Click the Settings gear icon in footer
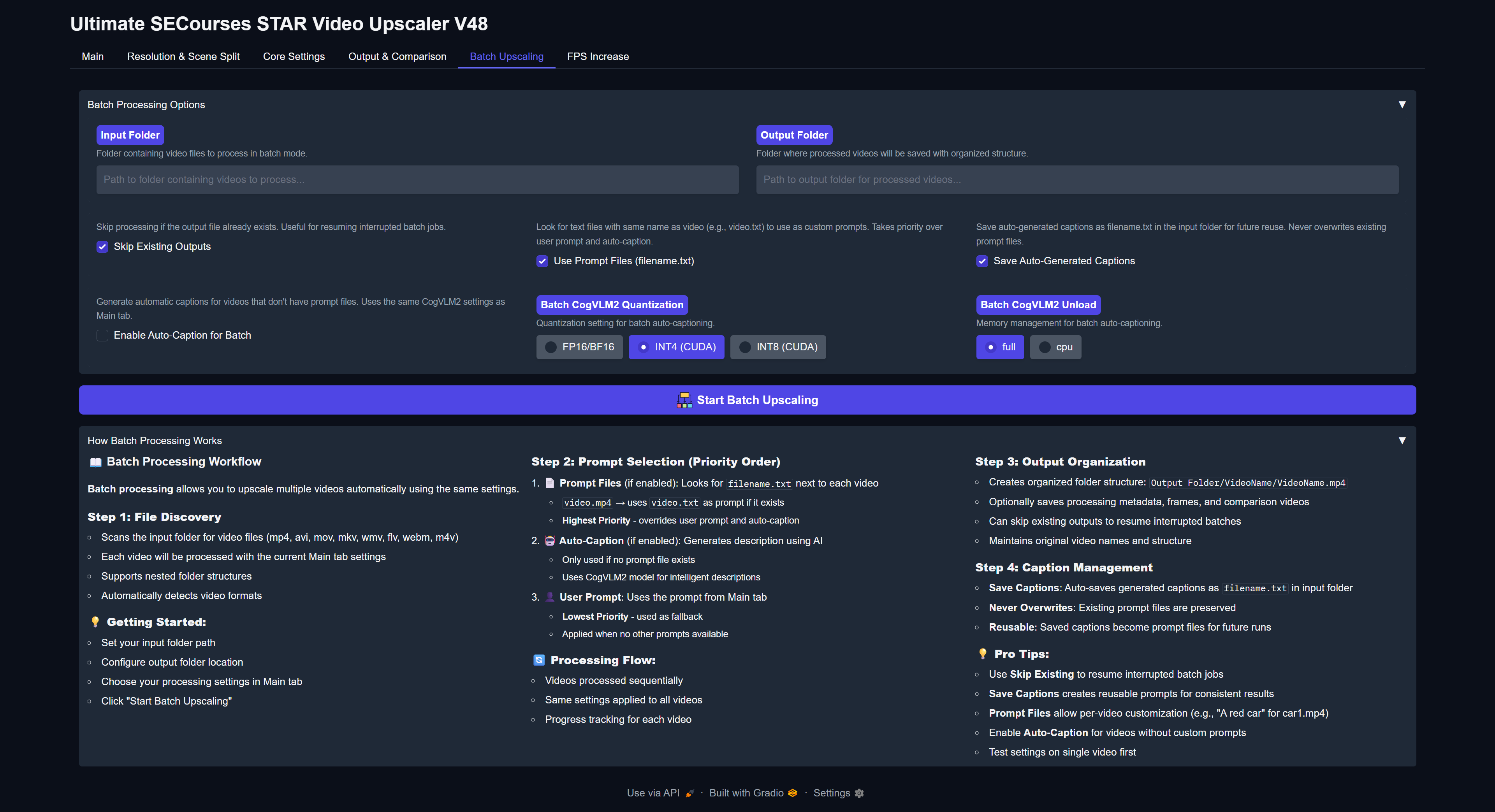Viewport: 1495px width, 812px height. click(860, 793)
